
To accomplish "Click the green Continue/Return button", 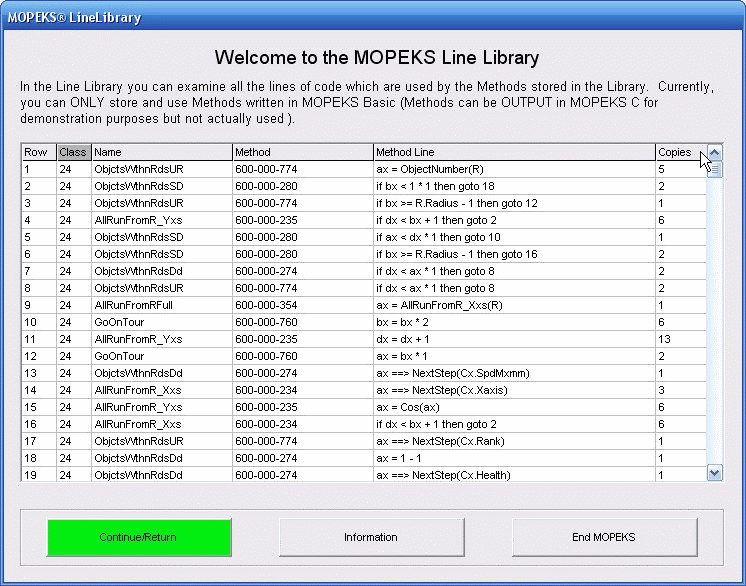I will (139, 537).
